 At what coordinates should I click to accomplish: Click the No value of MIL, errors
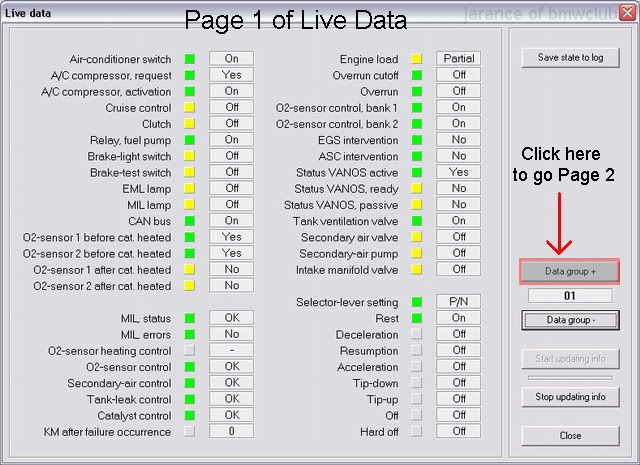[231, 334]
